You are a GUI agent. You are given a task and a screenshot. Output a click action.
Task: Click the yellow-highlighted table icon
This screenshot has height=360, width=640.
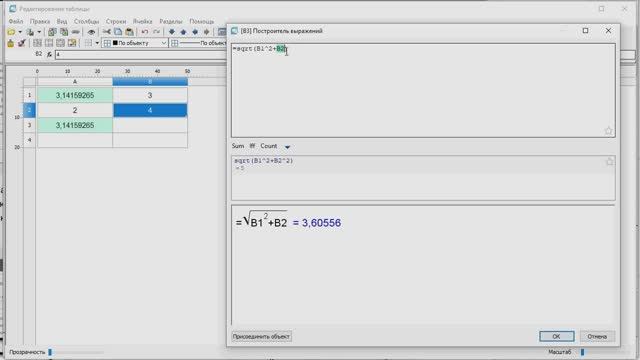72,43
